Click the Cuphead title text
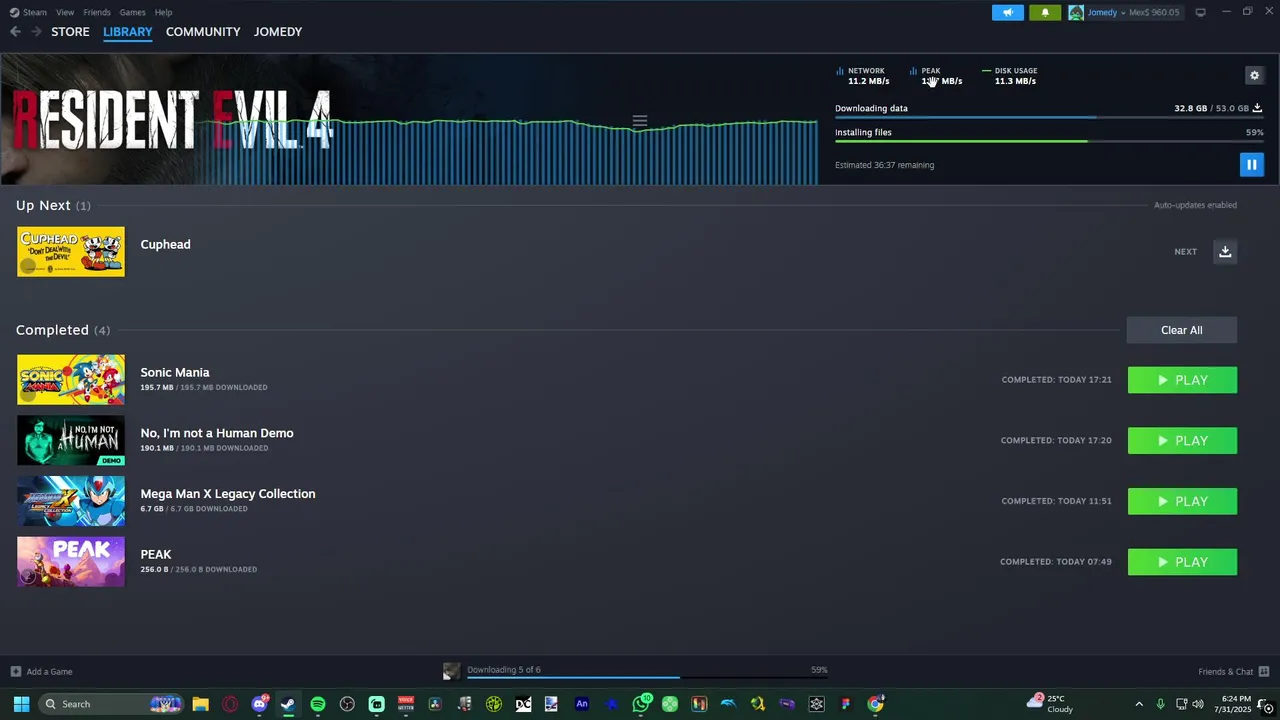 [165, 244]
